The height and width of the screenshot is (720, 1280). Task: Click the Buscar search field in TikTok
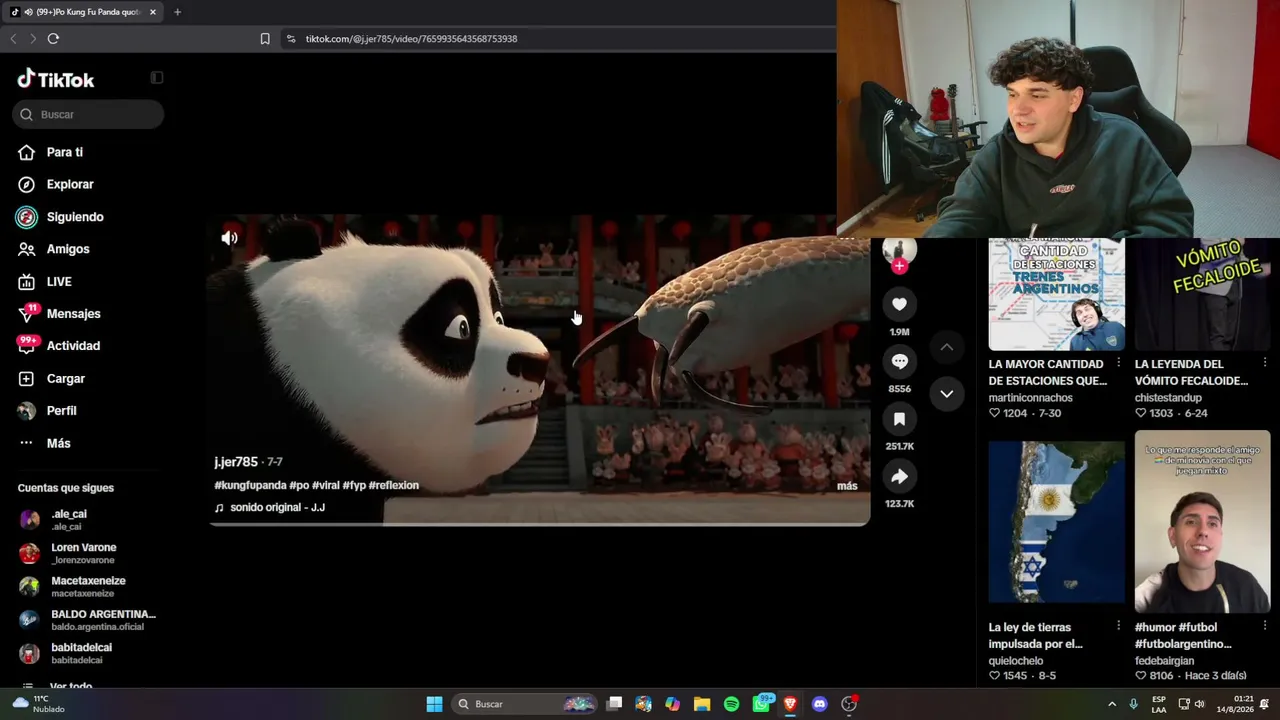(x=88, y=114)
